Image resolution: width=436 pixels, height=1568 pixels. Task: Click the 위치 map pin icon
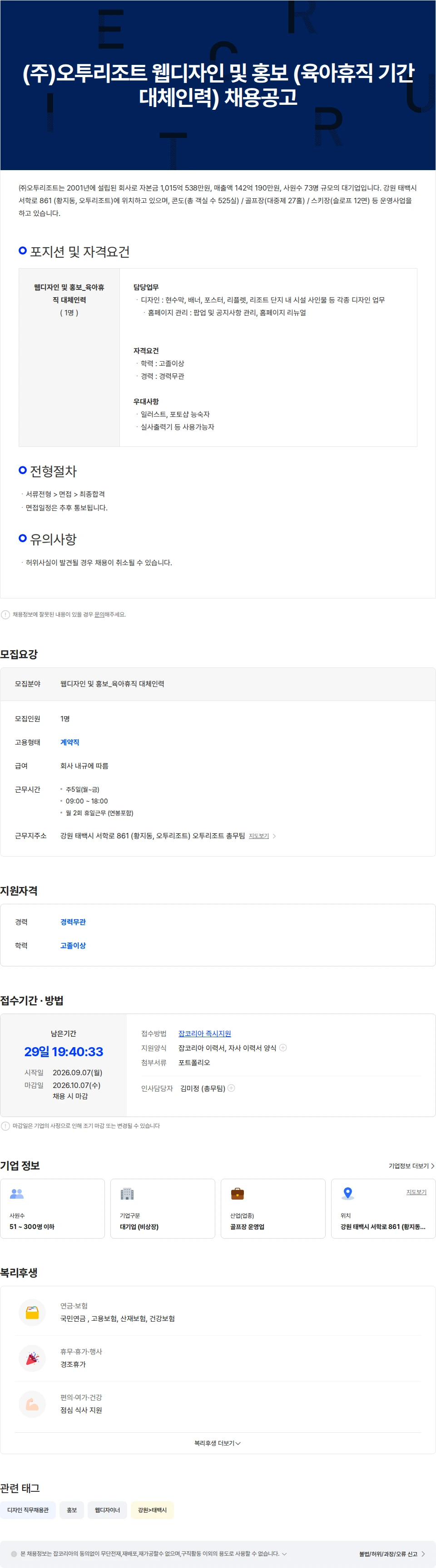348,1194
